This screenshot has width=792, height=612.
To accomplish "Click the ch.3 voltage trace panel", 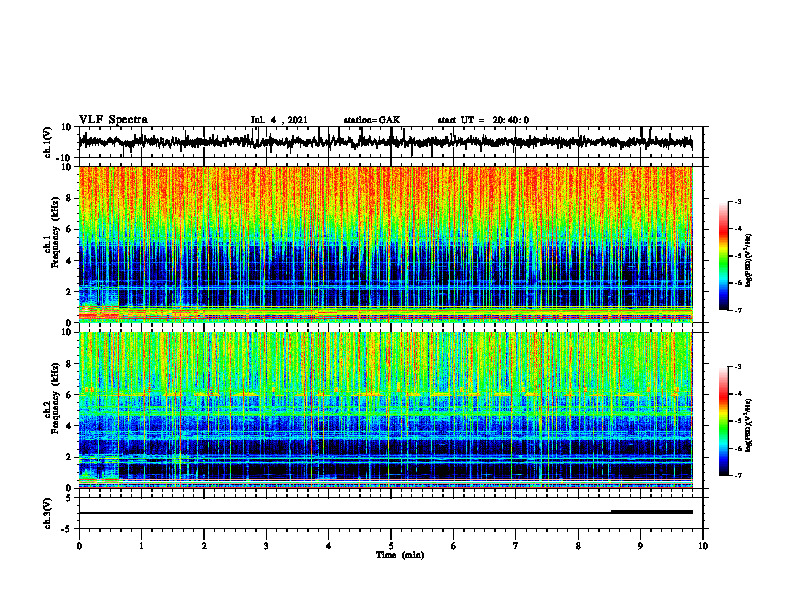I will pos(390,513).
